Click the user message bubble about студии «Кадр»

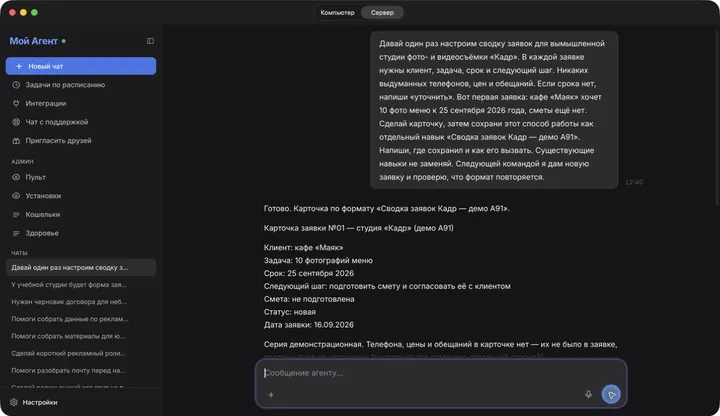pyautogui.click(x=494, y=110)
